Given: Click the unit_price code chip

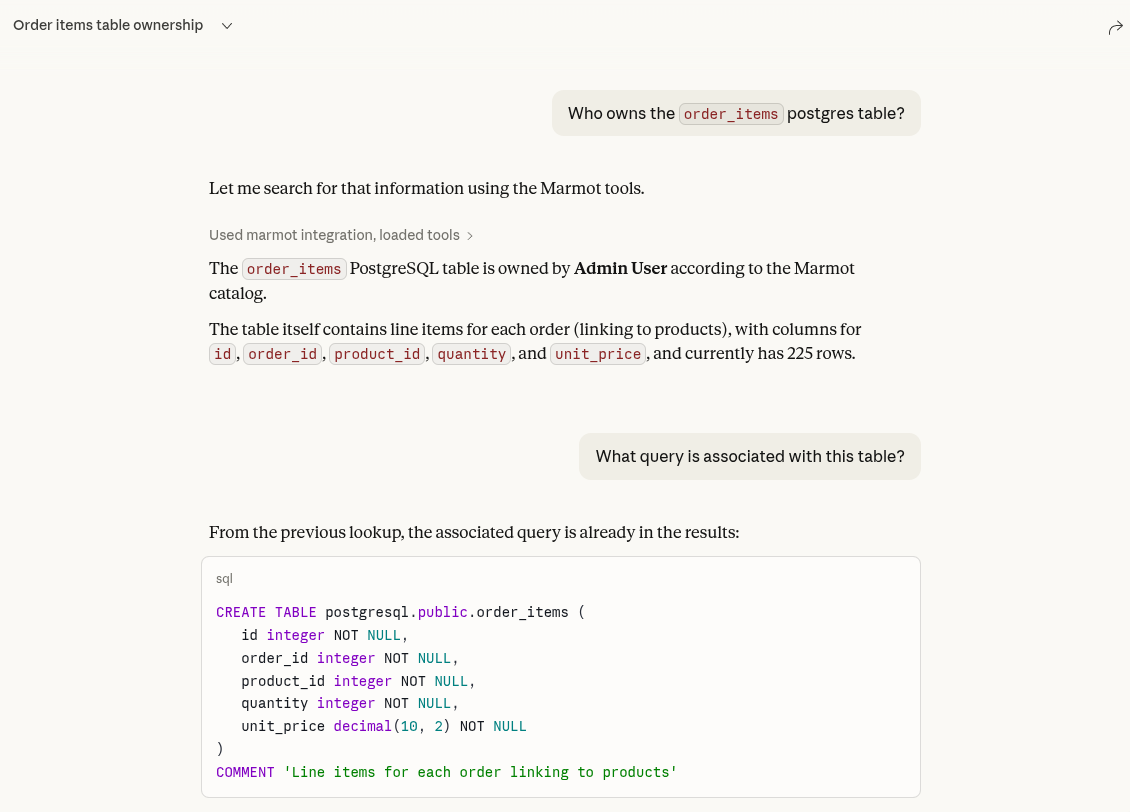Looking at the screenshot, I should [x=597, y=353].
